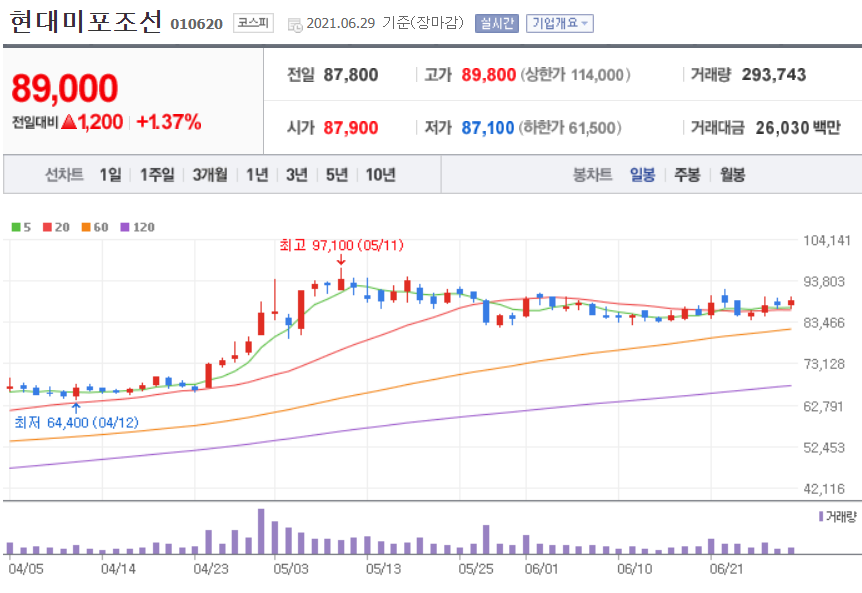
Task: Click the 상한가 114,000 upper limit text
Action: coord(575,75)
